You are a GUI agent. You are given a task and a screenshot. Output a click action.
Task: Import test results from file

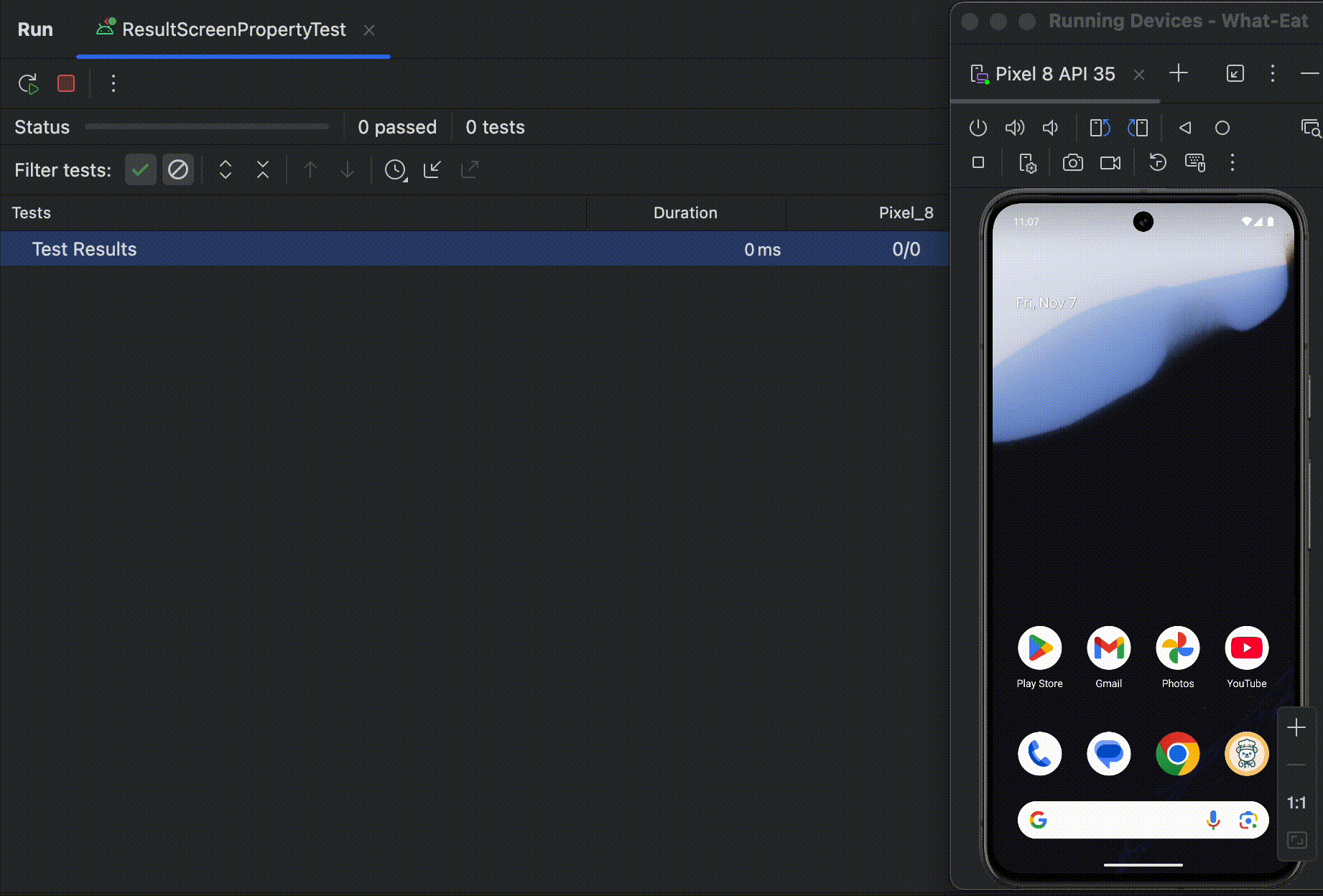coord(432,170)
